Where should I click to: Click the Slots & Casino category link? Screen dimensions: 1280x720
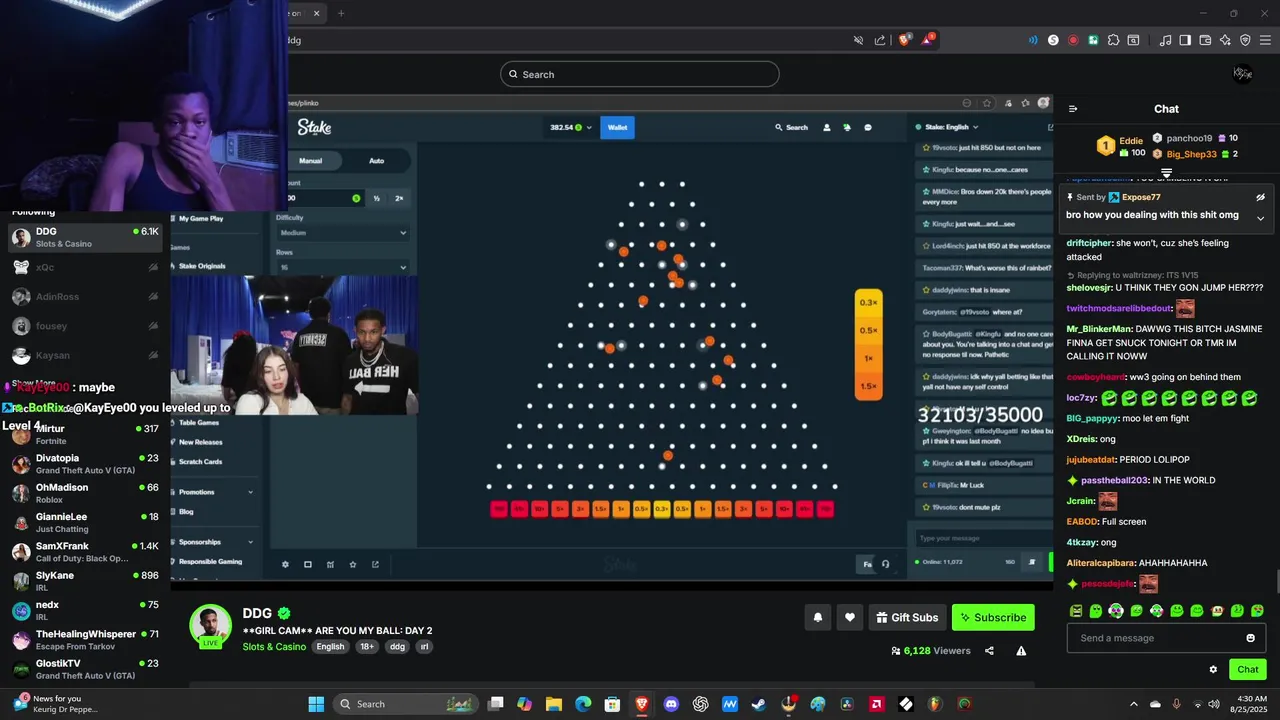click(x=274, y=647)
